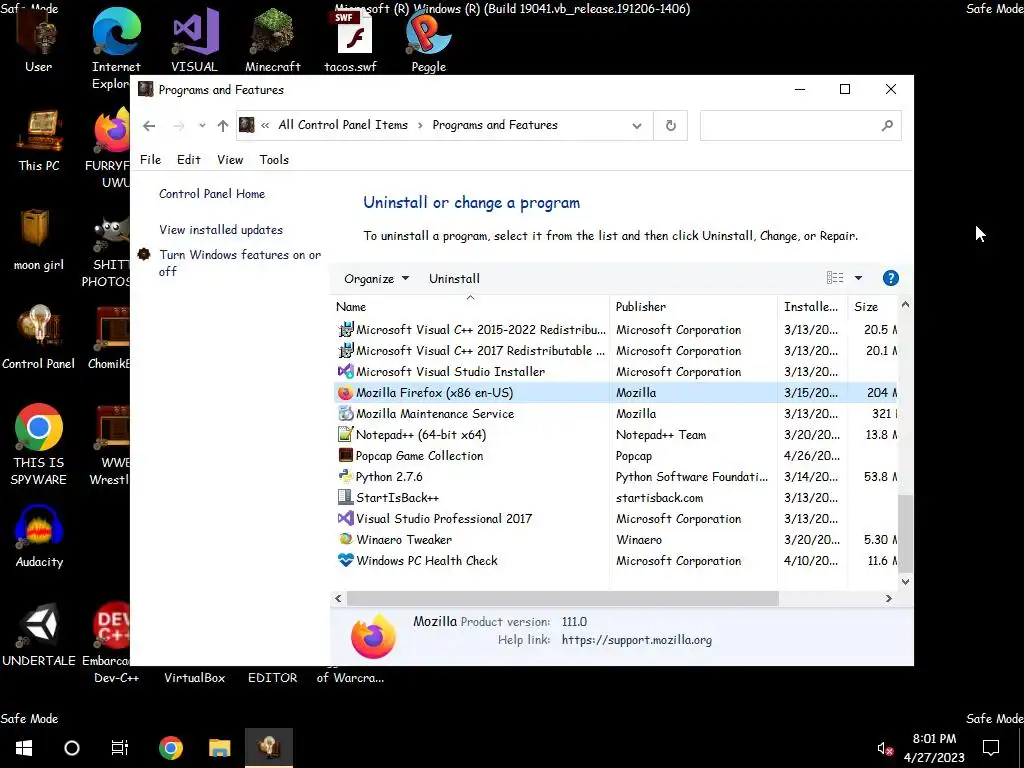
Task: Click the vertical scrollbar thumb
Action: pos(905,532)
